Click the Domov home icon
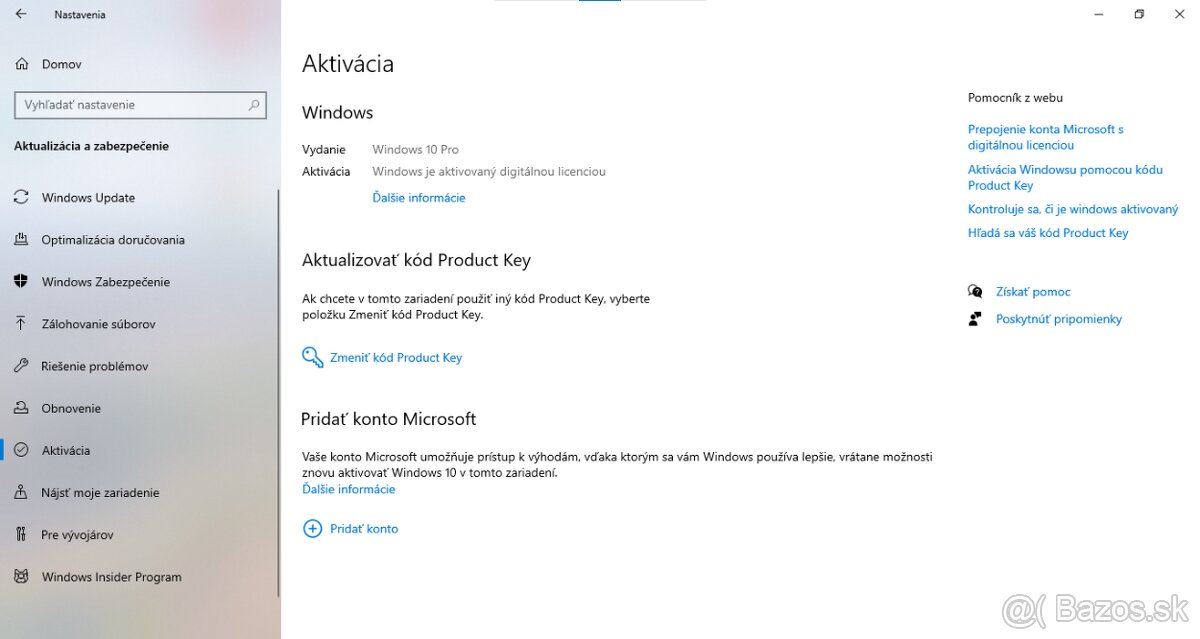Image resolution: width=1200 pixels, height=639 pixels. tap(21, 64)
